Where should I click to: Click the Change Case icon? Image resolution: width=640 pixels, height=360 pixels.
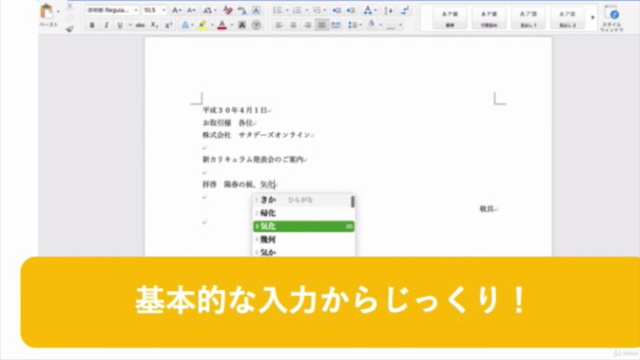[x=207, y=10]
